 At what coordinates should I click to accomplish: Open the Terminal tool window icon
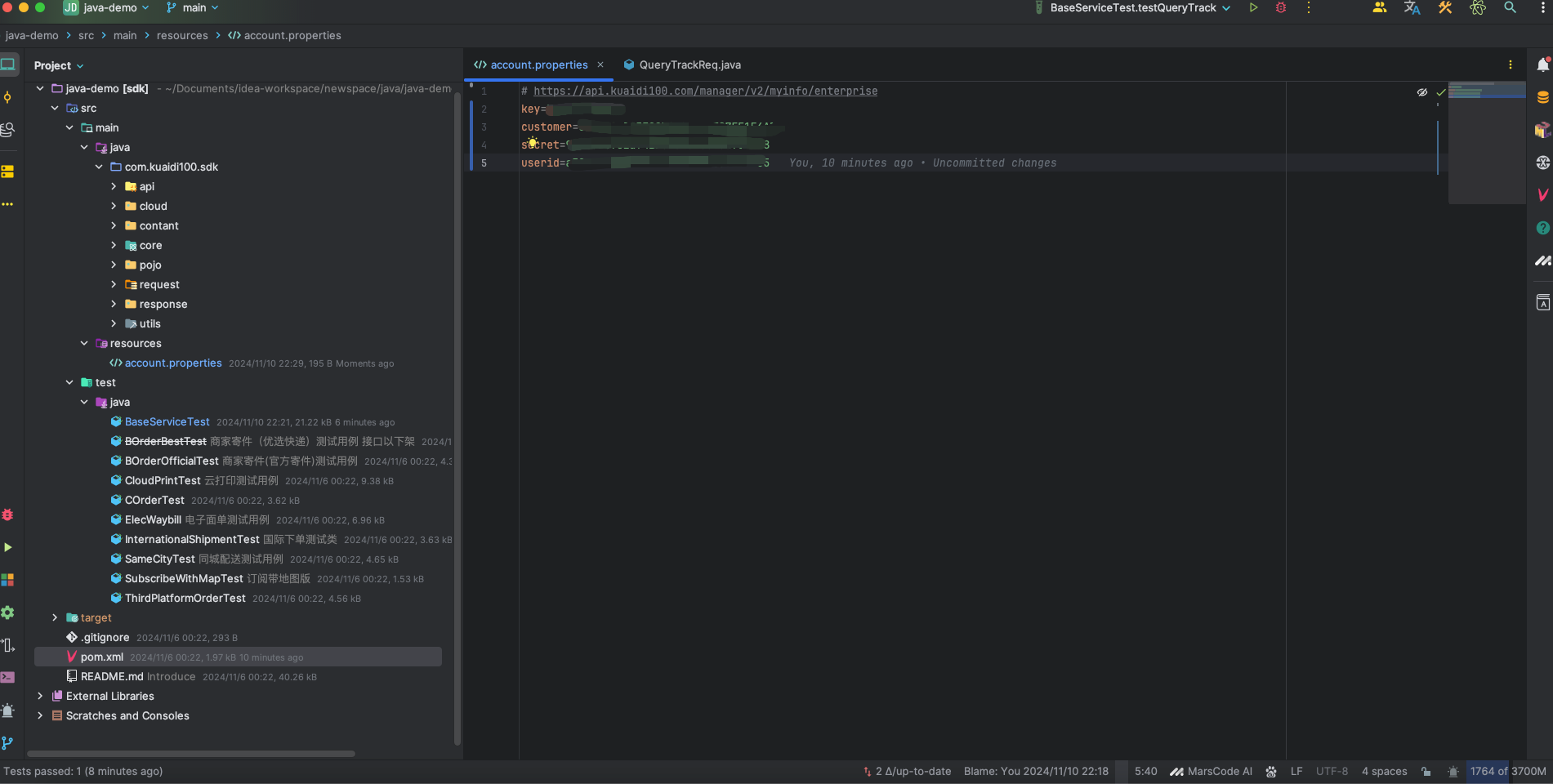coord(8,677)
